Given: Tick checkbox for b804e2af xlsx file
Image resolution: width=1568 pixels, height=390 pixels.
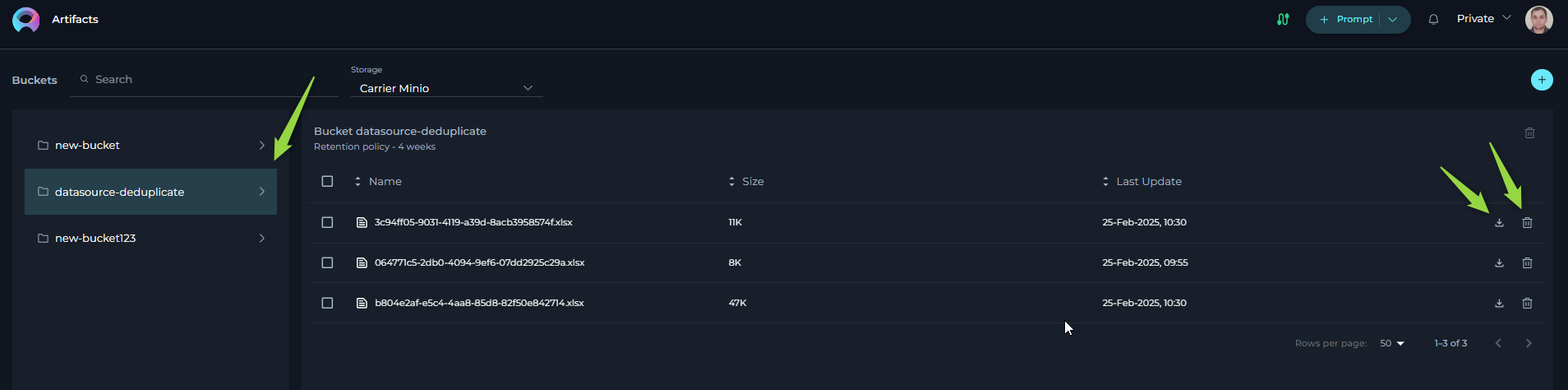Looking at the screenshot, I should click(x=327, y=303).
